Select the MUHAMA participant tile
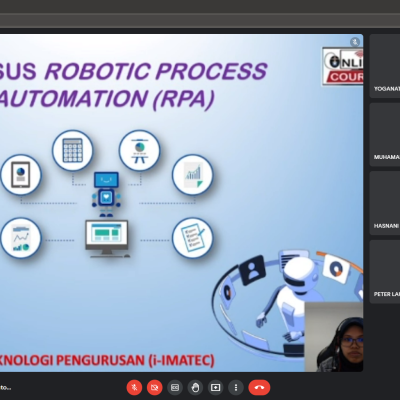The width and height of the screenshot is (400, 400). coord(385,134)
